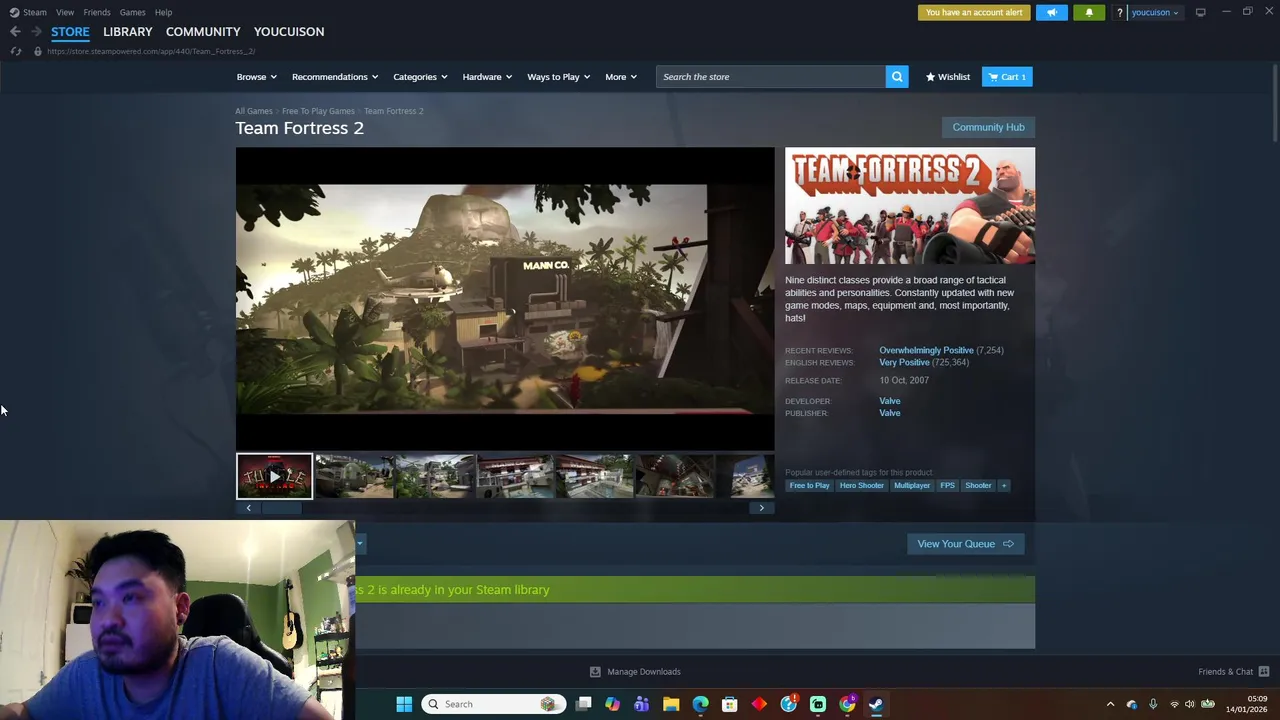Select the trailer video thumbnail
Screen dimensions: 1280x720
(274, 476)
